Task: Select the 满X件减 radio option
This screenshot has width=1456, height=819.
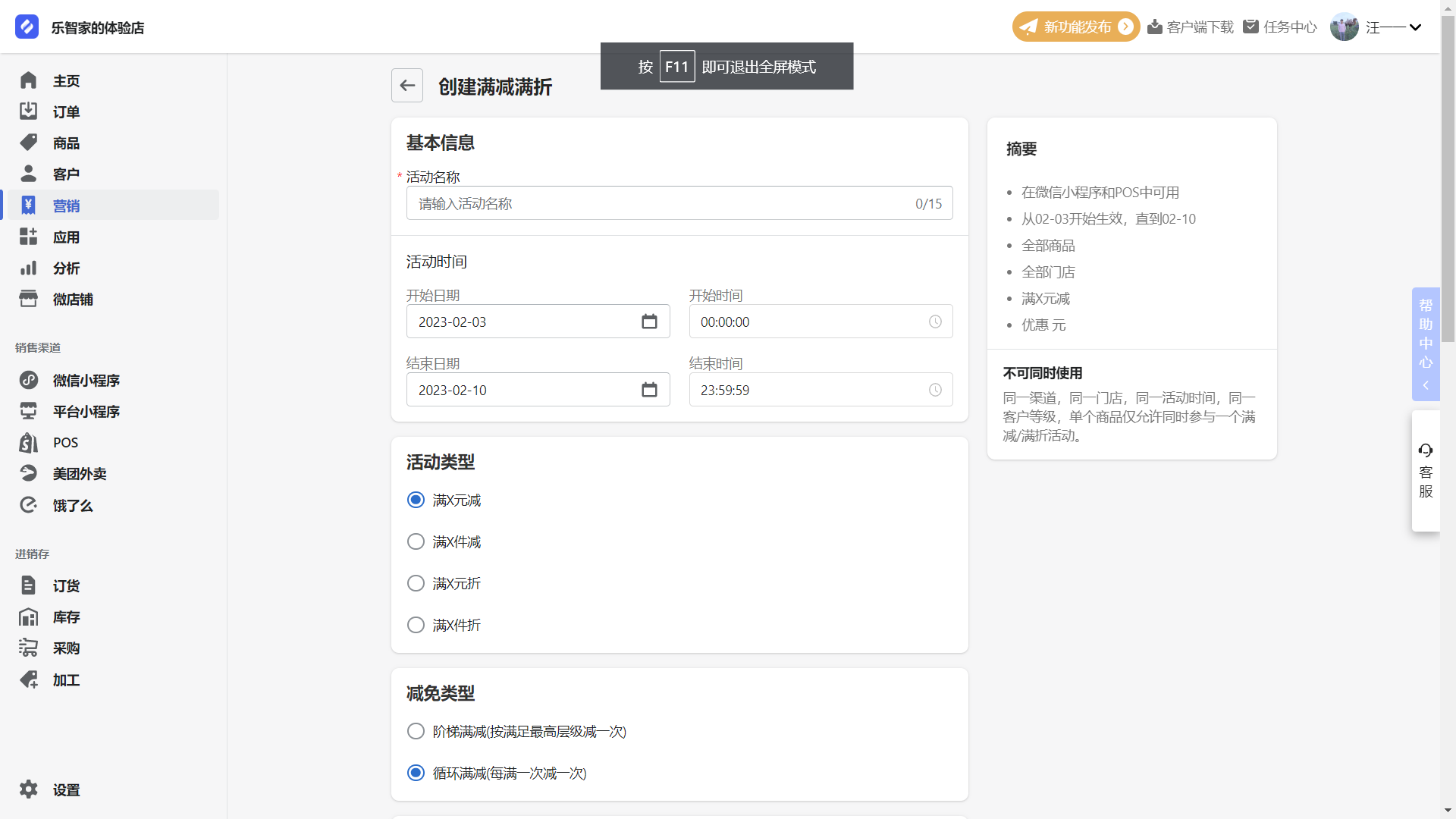Action: [416, 542]
